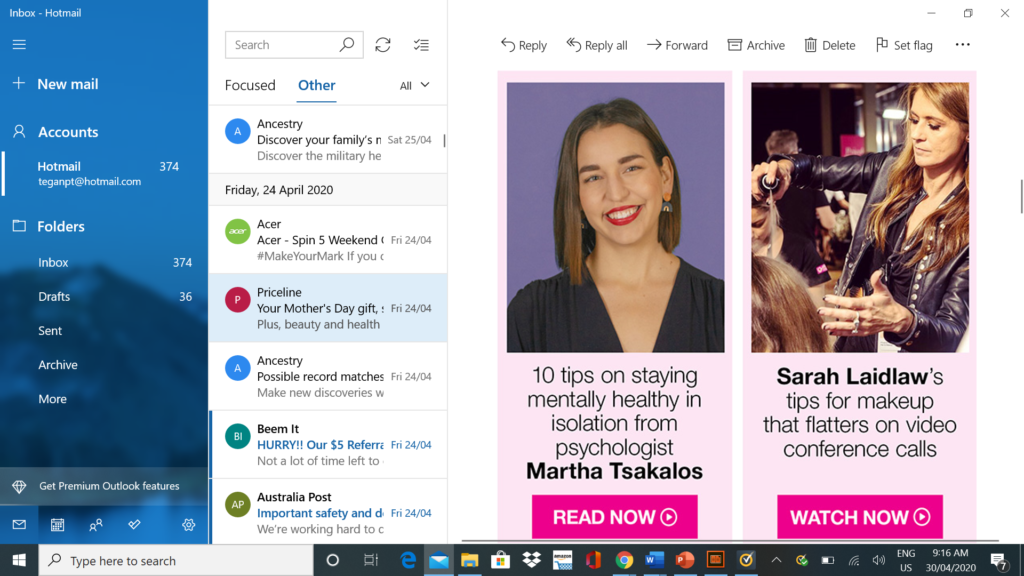
Task: Open Calendar from bottom navigation bar
Action: tap(58, 525)
